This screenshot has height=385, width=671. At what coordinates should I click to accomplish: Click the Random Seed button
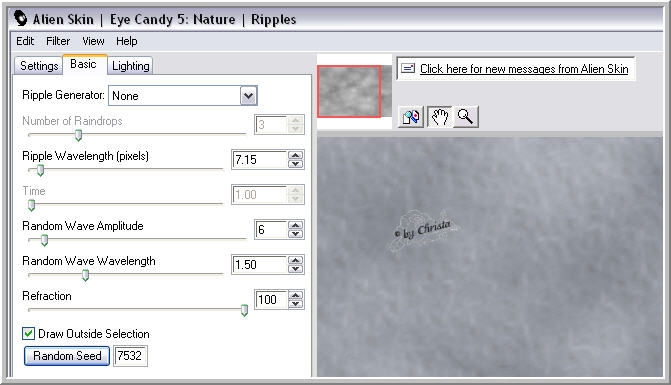coord(67,356)
